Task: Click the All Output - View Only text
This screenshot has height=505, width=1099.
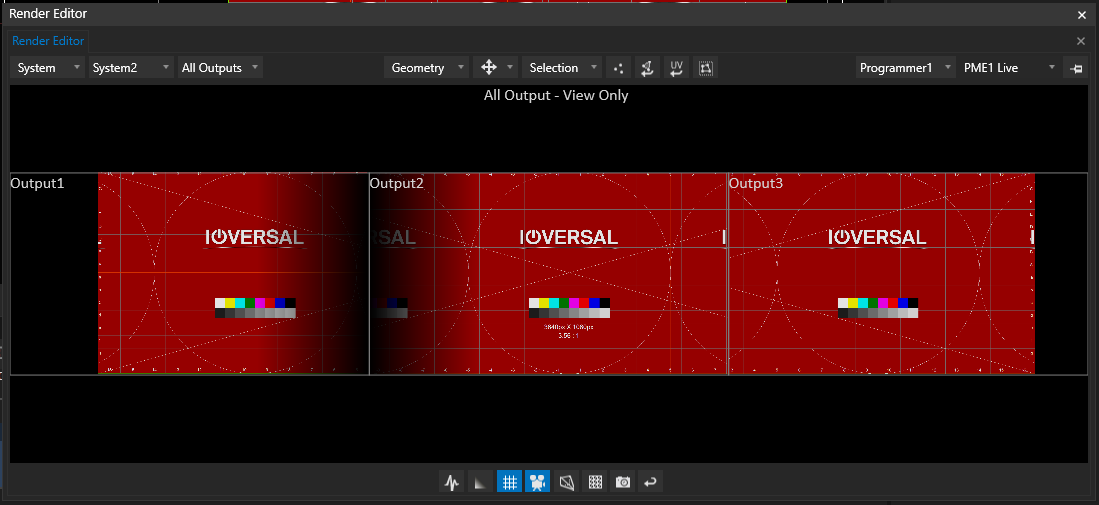Action: [x=556, y=95]
